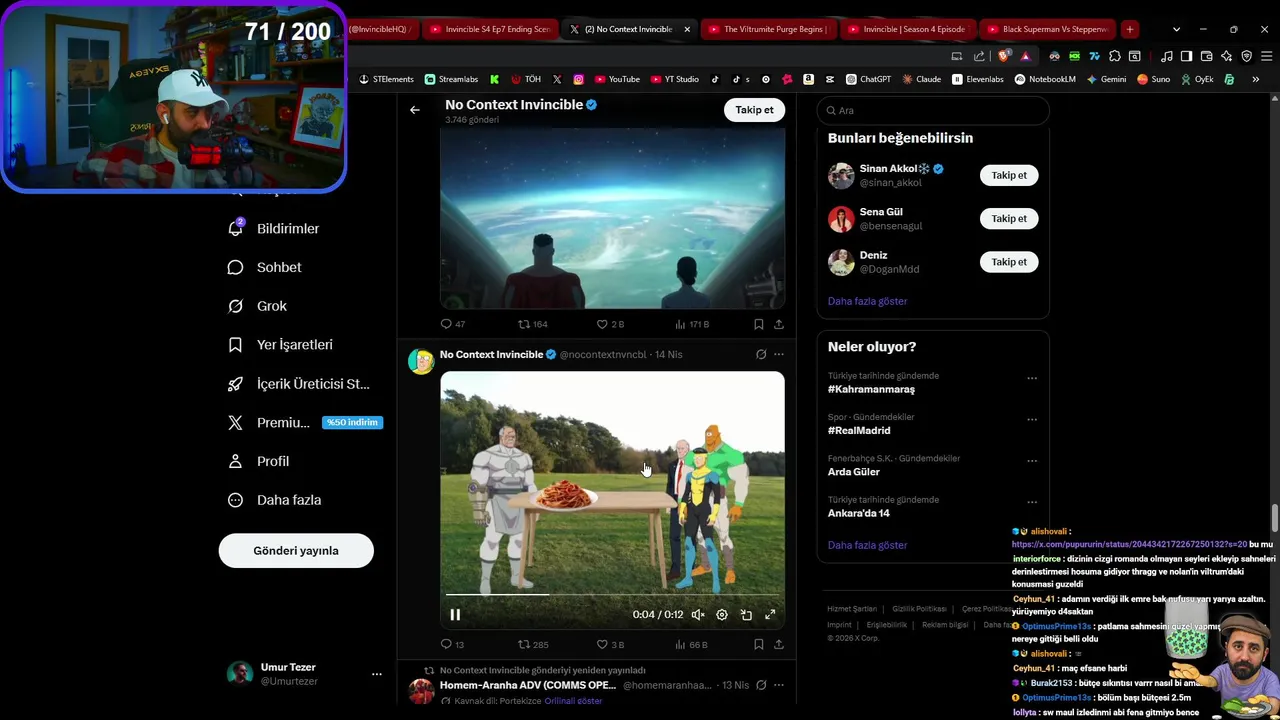
Task: Open more options for #RealMadrid trend
Action: 1032,419
